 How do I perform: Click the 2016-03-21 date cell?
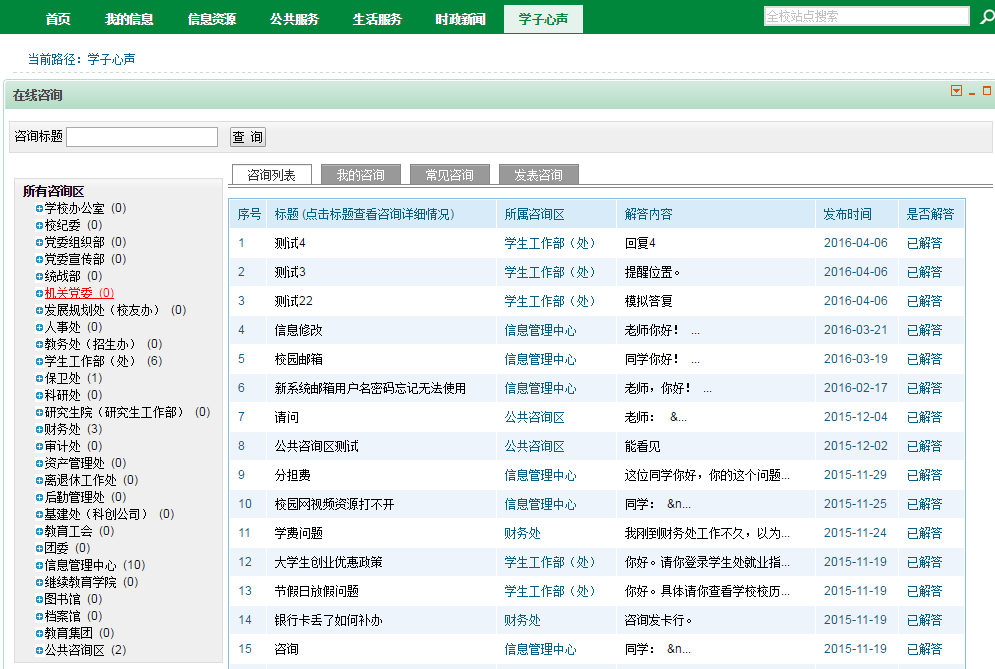click(855, 330)
